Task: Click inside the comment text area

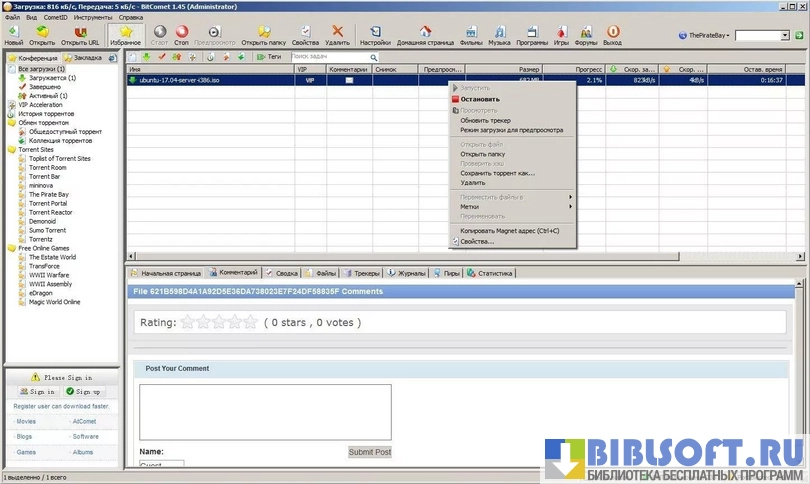Action: click(x=265, y=411)
